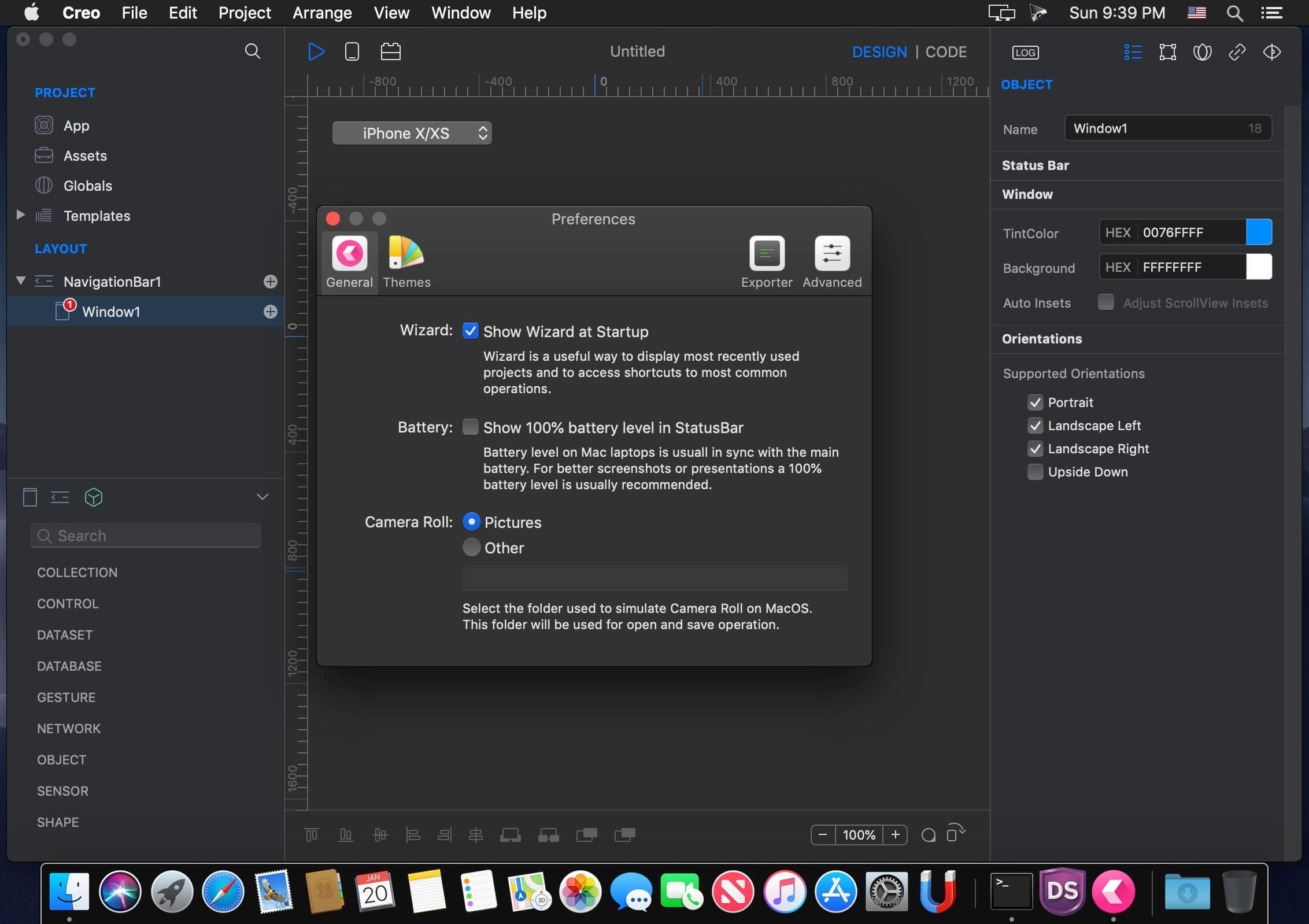Click the device preview phone icon in toolbar
The height and width of the screenshot is (924, 1309).
click(352, 51)
